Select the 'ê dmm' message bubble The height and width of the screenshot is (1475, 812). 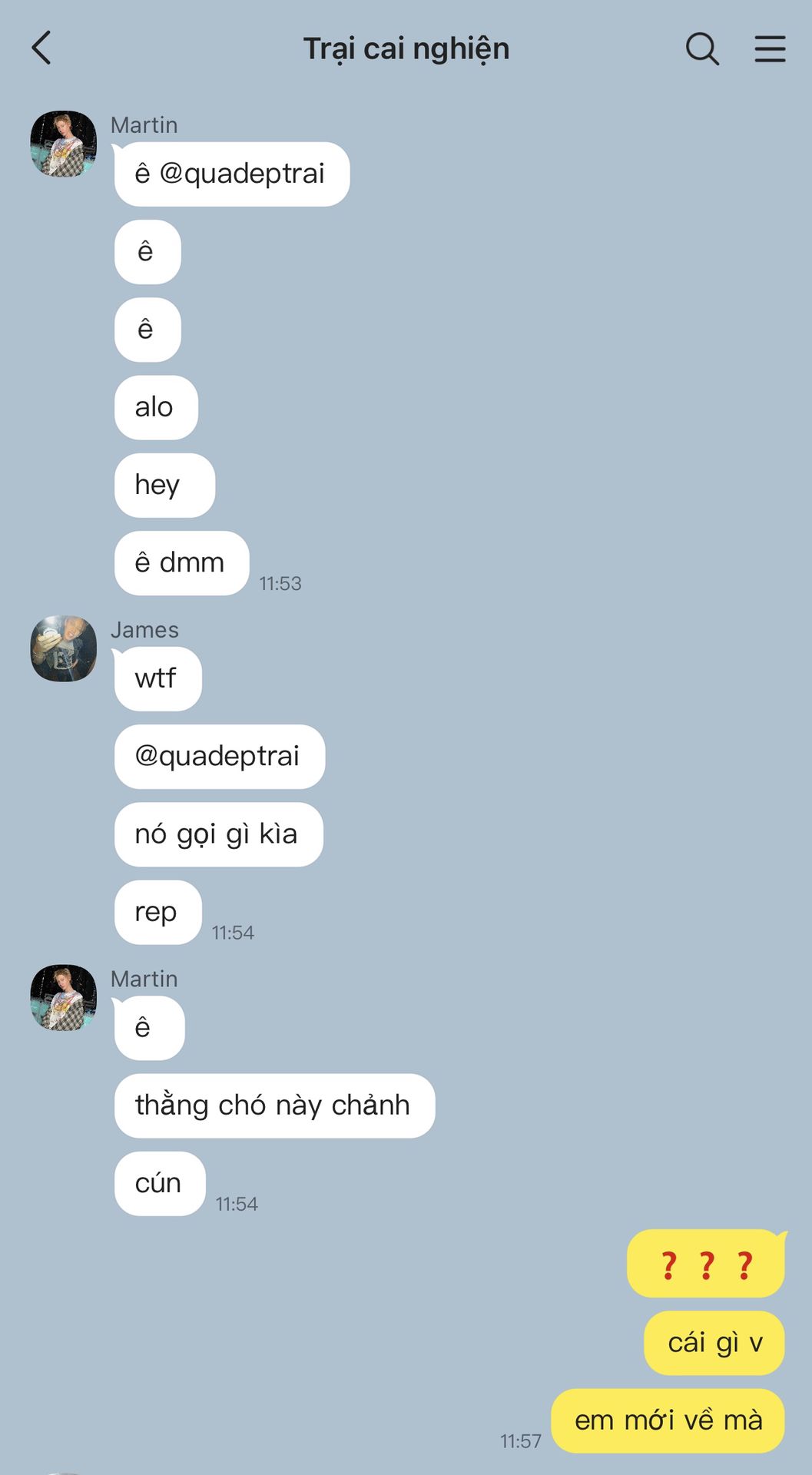[181, 562]
